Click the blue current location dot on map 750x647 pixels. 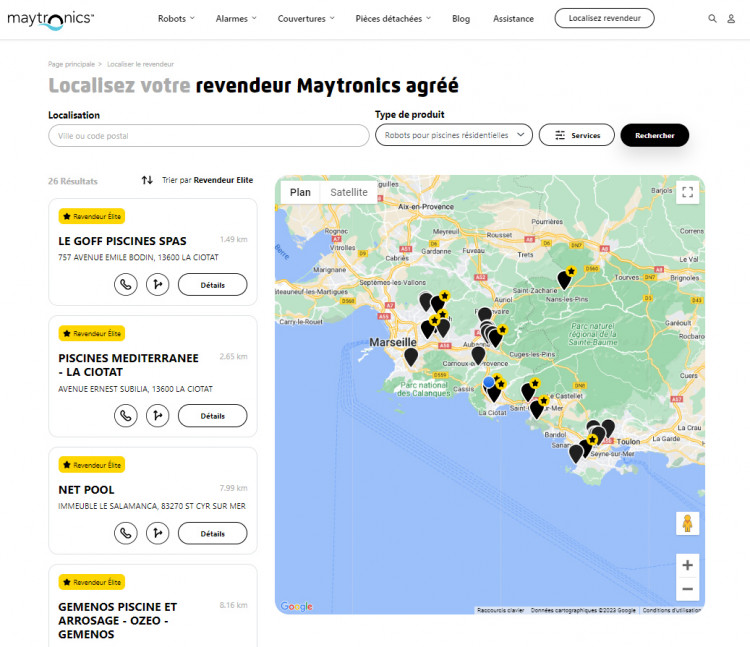pos(488,382)
